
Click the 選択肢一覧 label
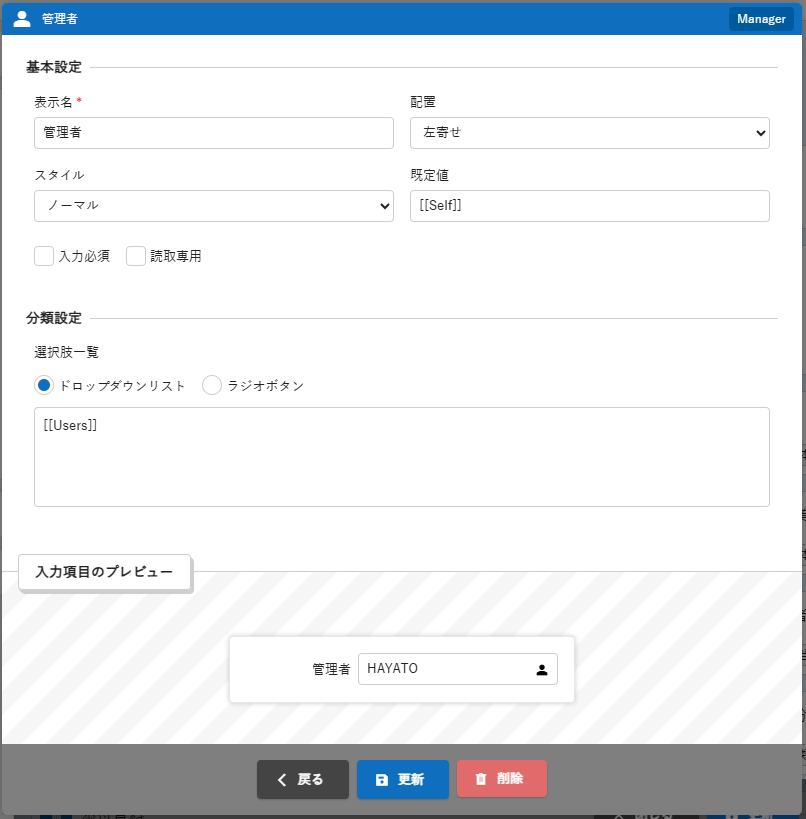66,352
